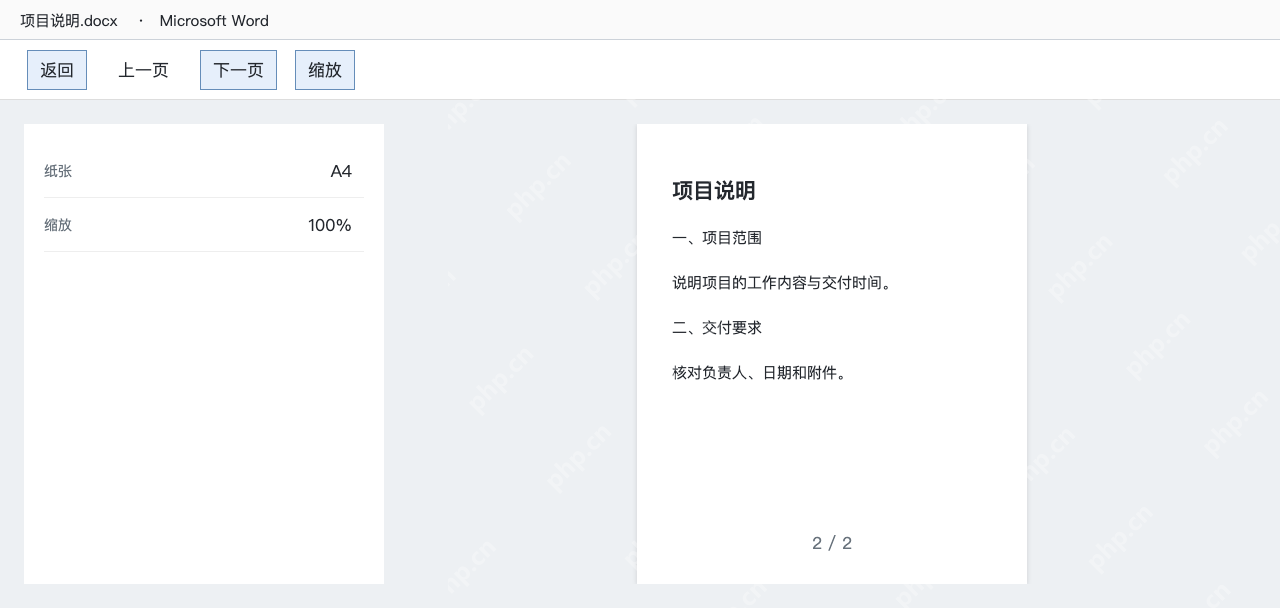Viewport: 1280px width, 608px height.
Task: Click the A4 paper size value
Action: click(x=341, y=171)
